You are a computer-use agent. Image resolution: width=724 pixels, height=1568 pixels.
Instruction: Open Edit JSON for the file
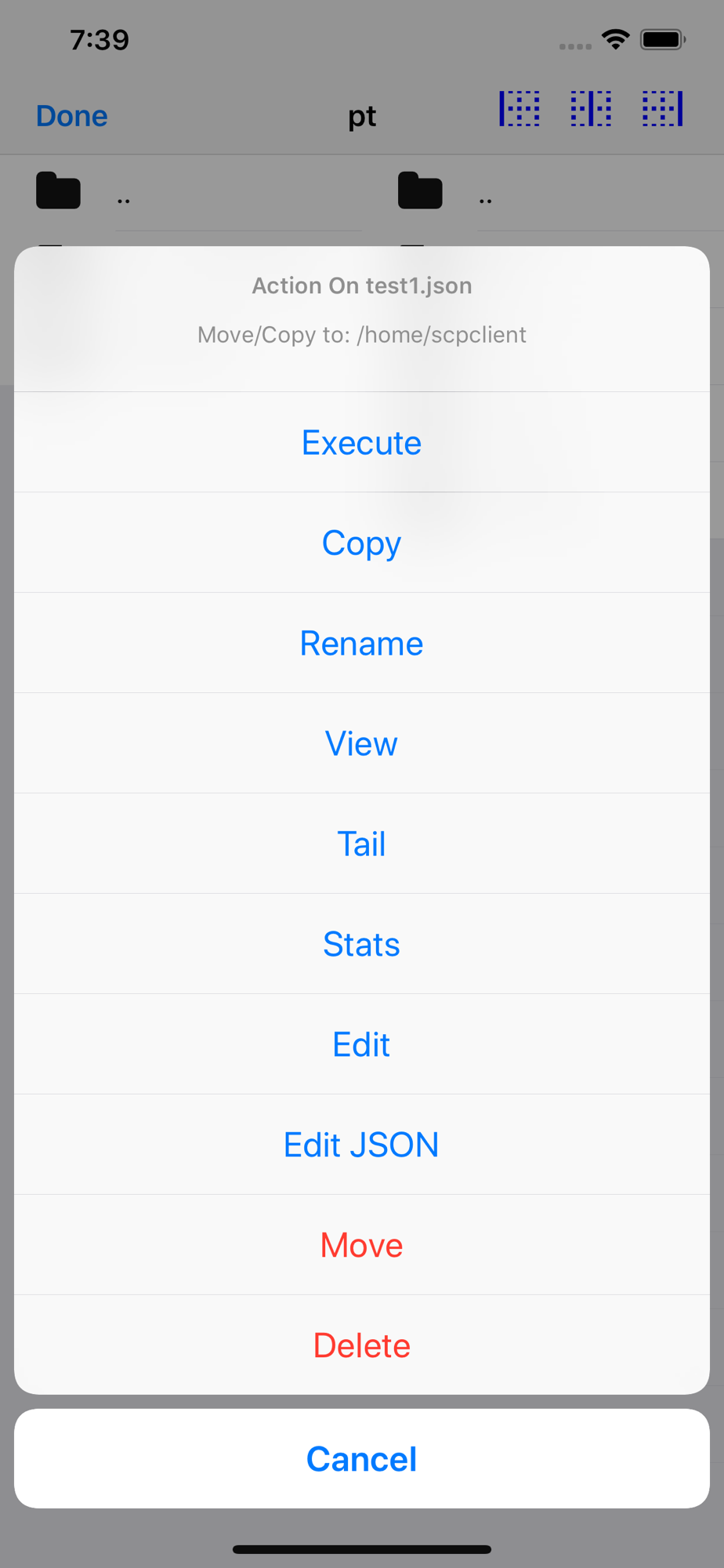362,1145
